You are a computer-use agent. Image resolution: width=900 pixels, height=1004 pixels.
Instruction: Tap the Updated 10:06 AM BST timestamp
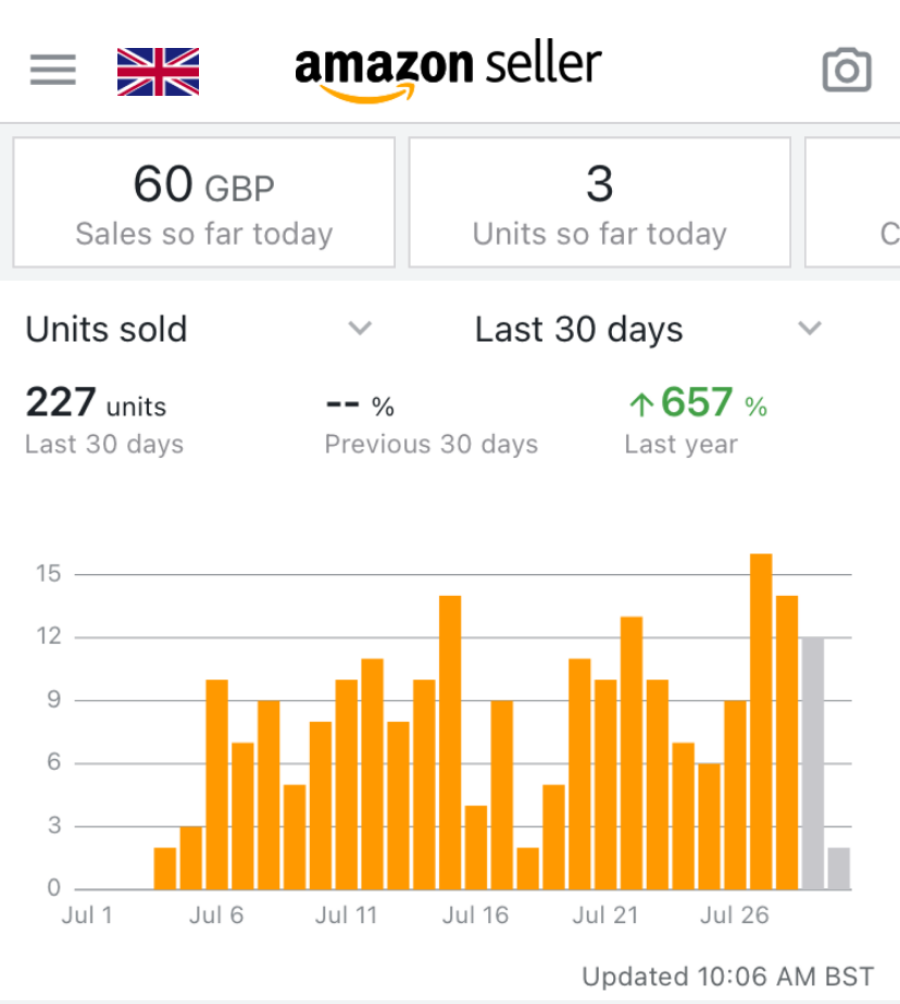coord(728,976)
